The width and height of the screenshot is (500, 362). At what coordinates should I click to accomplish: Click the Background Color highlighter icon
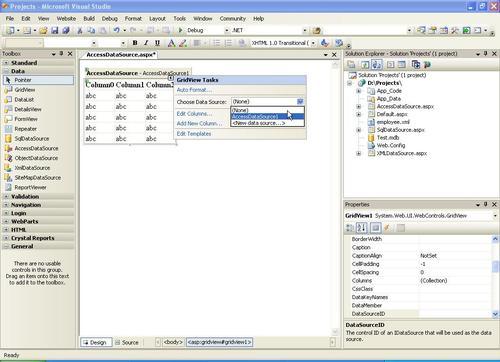click(x=182, y=43)
